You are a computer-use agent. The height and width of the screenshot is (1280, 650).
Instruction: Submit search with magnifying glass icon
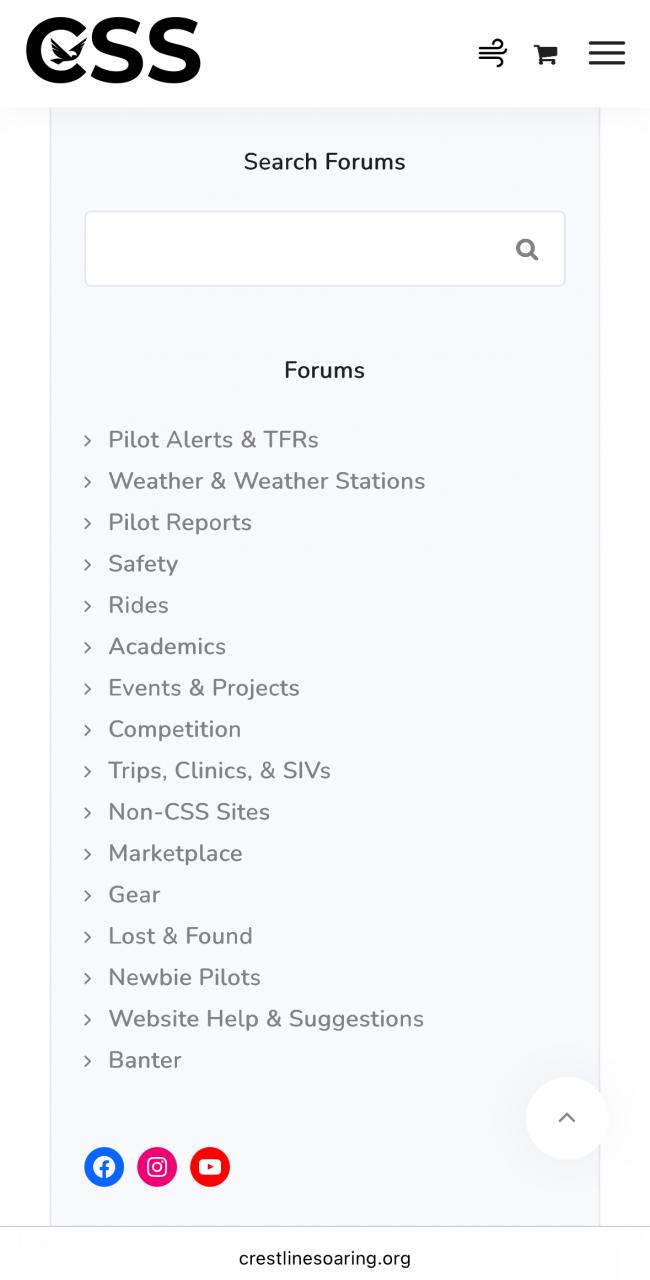[527, 249]
